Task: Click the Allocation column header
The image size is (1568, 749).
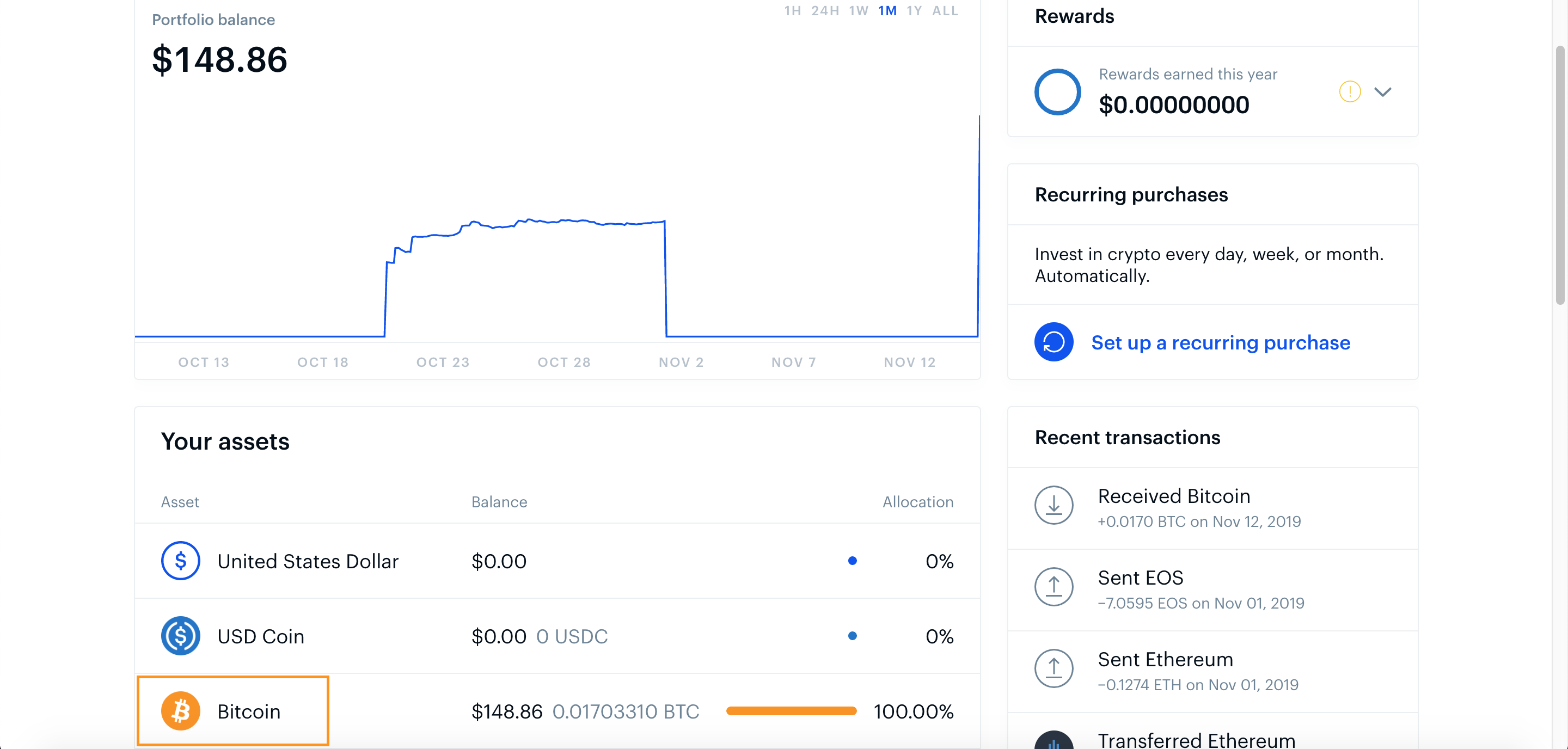Action: (x=918, y=502)
